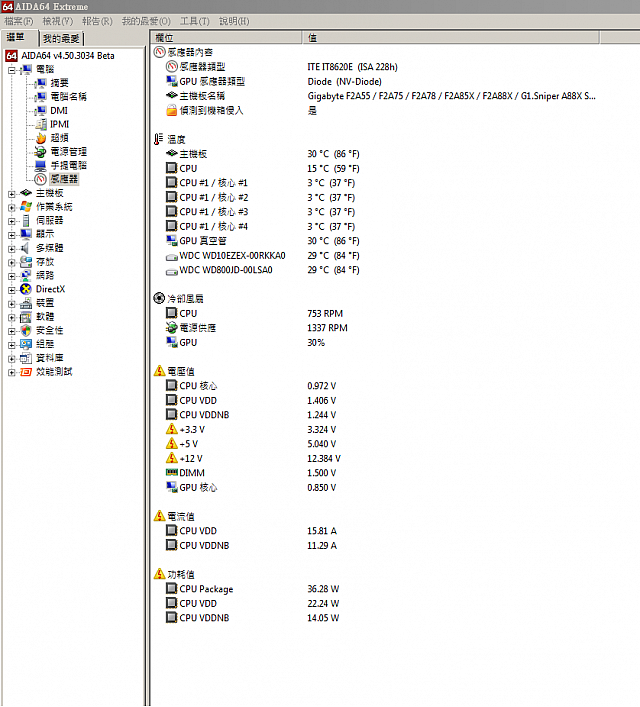Select the 主機板名稱 Gigabyte value
640x707 pixels.
coord(451,96)
